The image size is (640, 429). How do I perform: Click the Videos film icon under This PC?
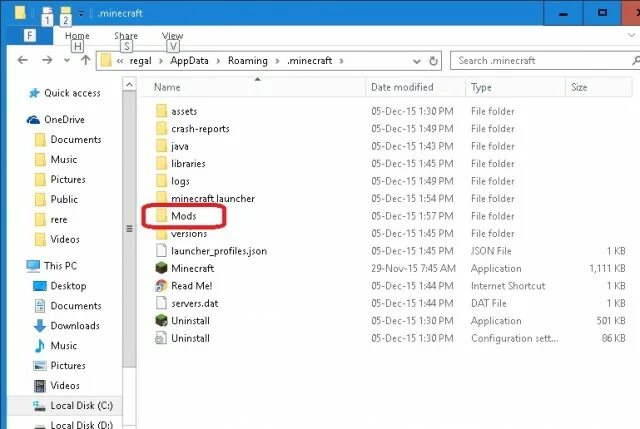point(40,385)
